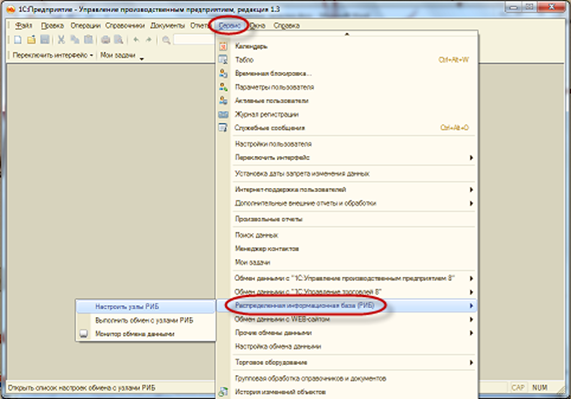Viewport: 571px width, 399px height.
Task: Open the Справка menu
Action: point(287,25)
